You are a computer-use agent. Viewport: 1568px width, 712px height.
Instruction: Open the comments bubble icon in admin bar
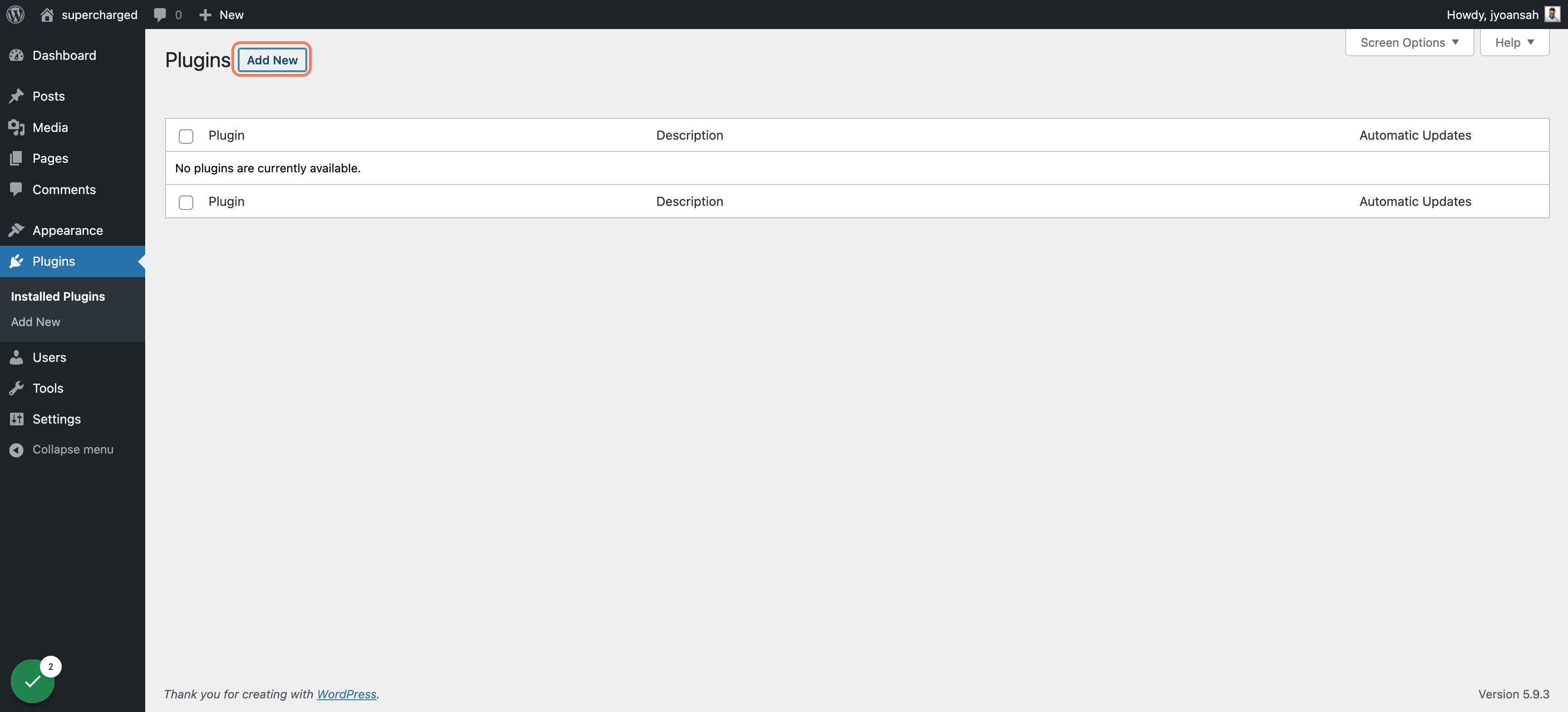pos(160,15)
